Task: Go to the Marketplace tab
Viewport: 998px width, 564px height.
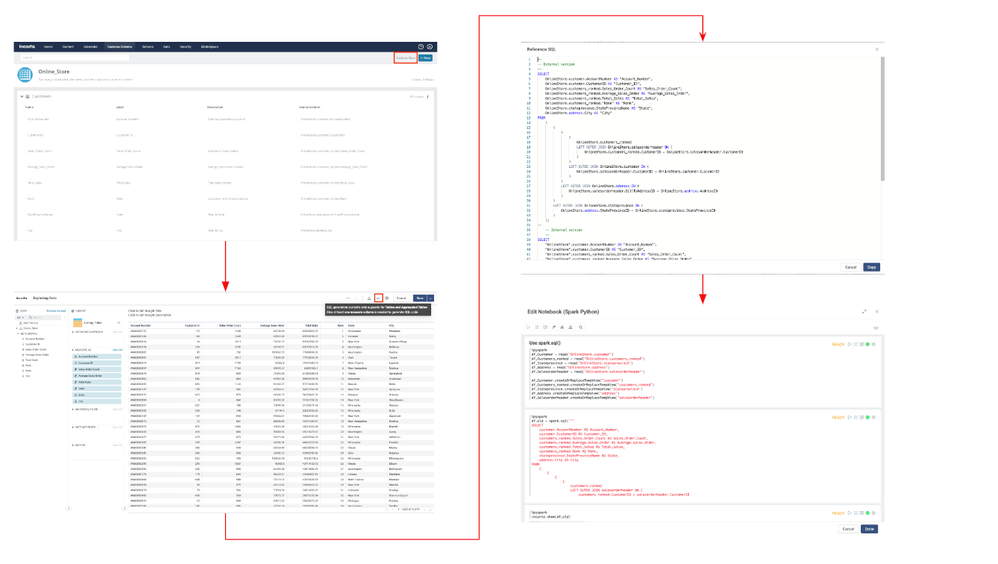Action: click(x=210, y=47)
